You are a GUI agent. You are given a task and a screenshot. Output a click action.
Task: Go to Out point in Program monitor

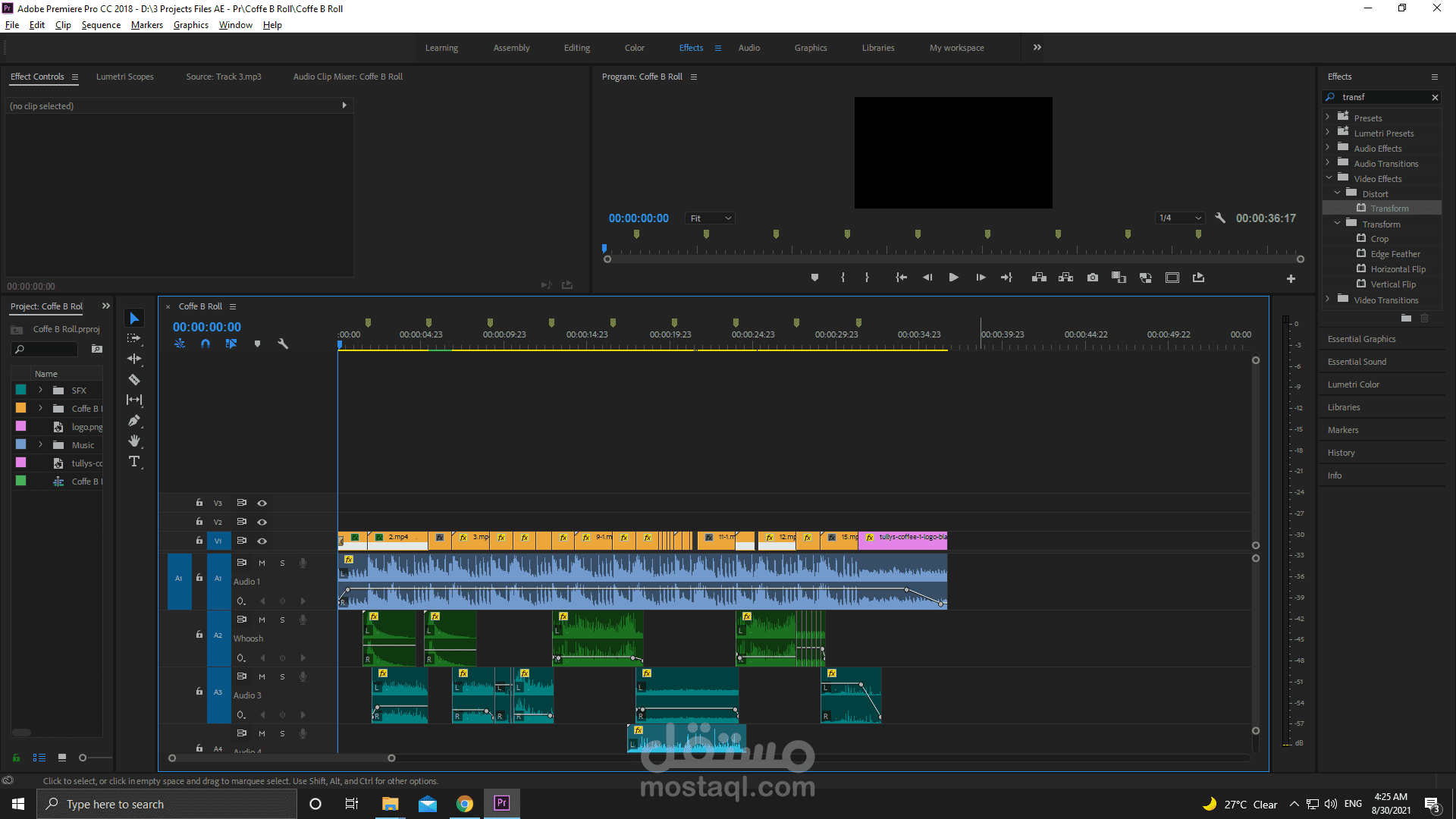tap(1006, 278)
